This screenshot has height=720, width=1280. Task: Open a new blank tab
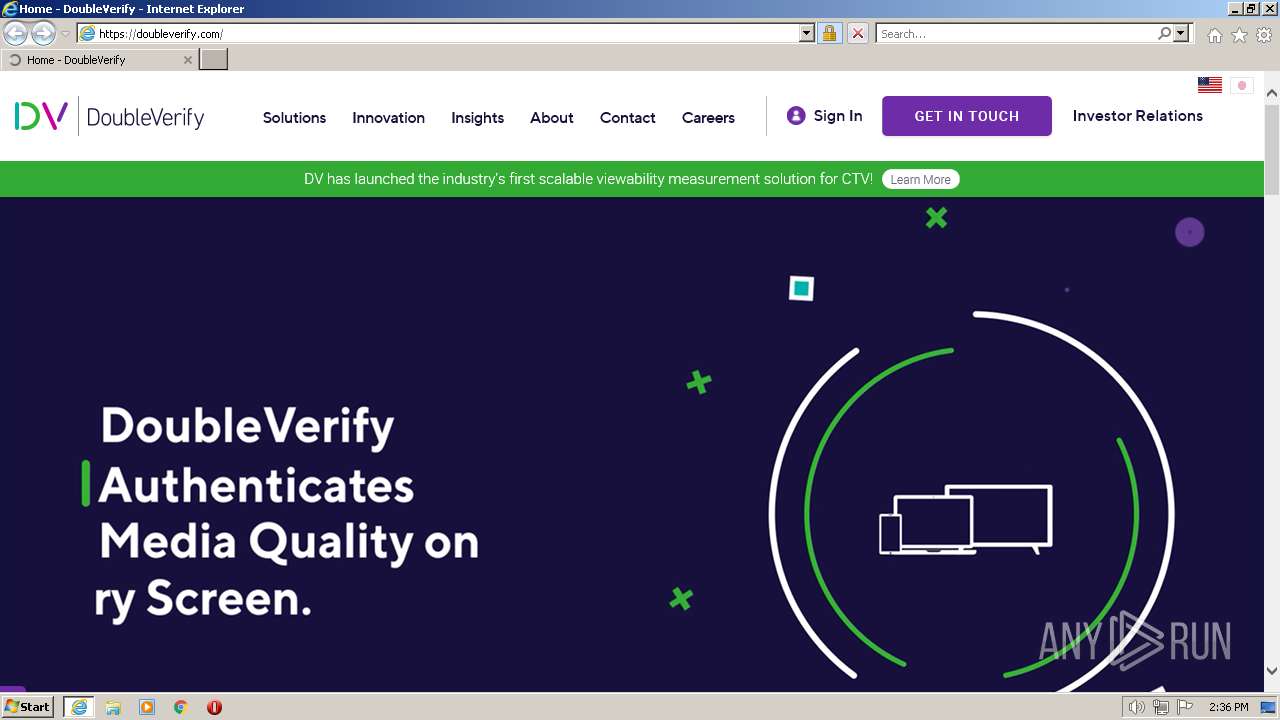[x=214, y=60]
